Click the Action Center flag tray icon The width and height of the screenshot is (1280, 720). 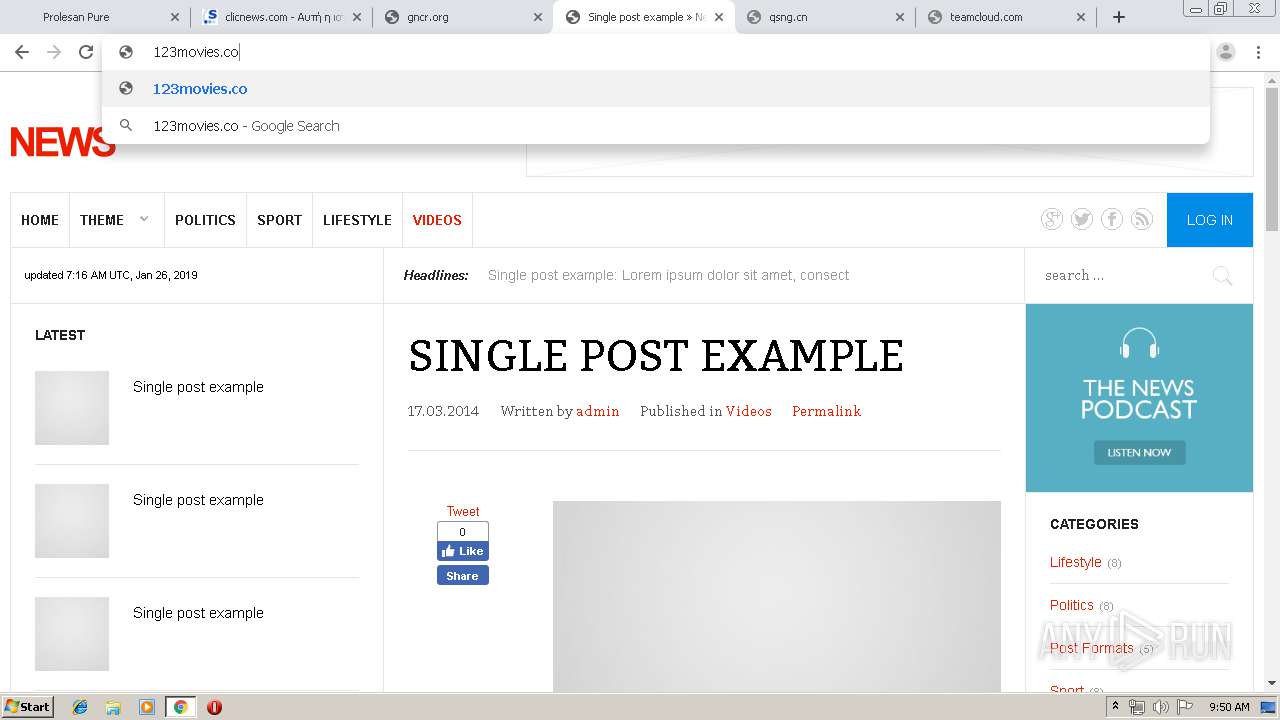coord(1185,707)
